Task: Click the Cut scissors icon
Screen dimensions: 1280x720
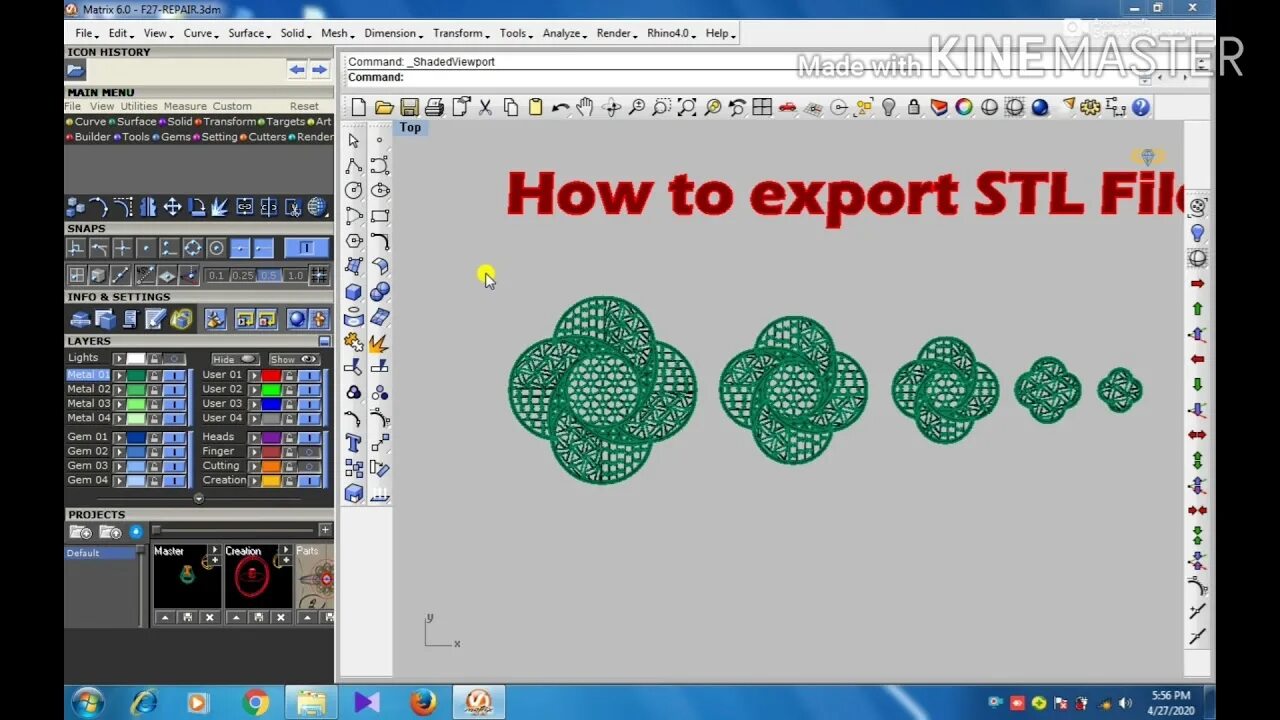Action: coord(485,107)
